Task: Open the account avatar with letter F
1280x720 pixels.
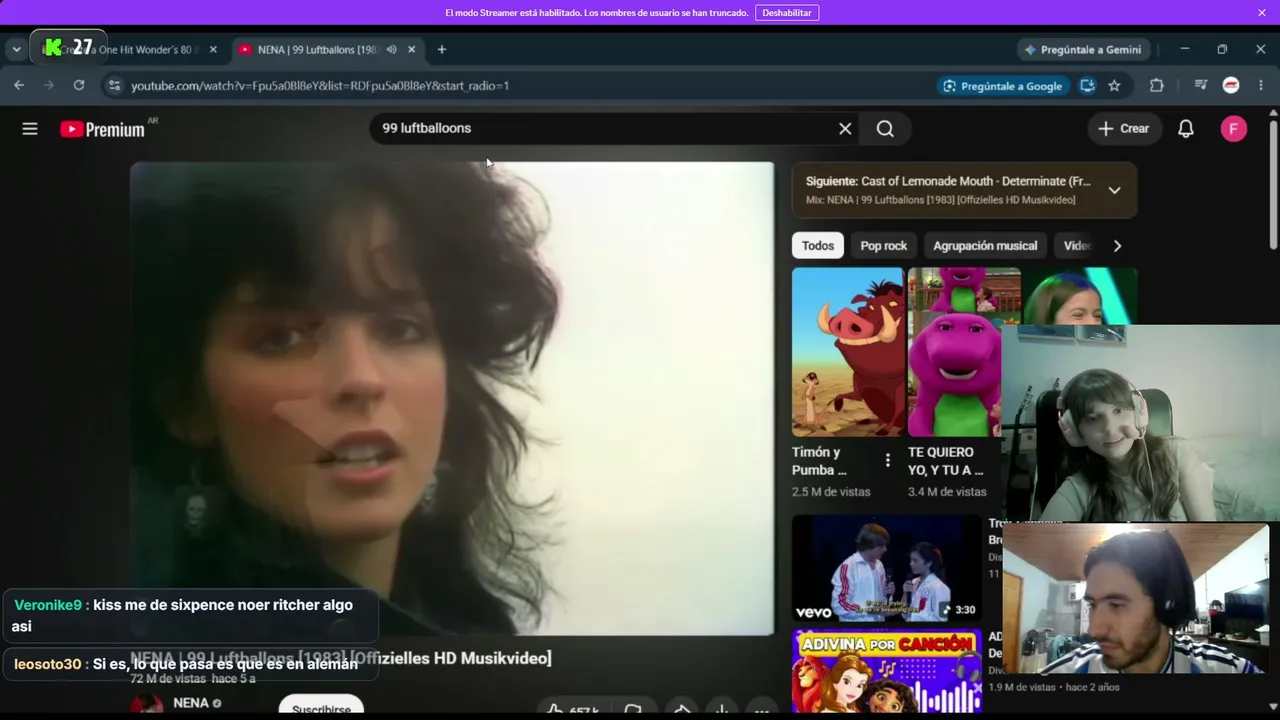Action: [1234, 129]
